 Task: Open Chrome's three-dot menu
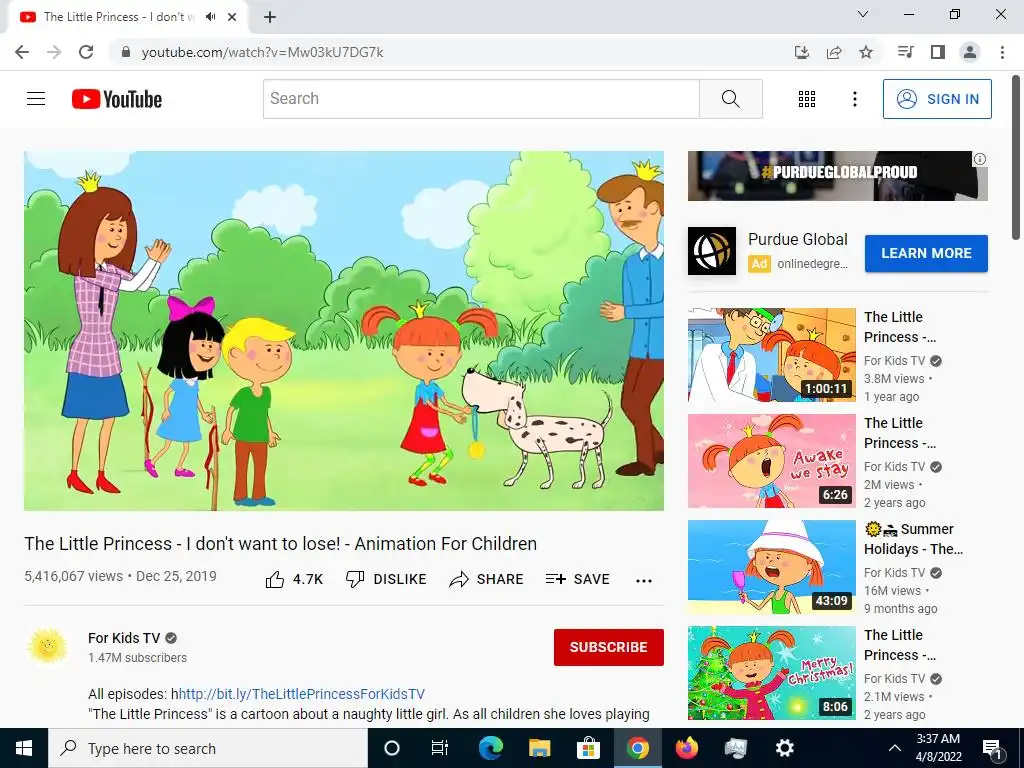click(1002, 52)
